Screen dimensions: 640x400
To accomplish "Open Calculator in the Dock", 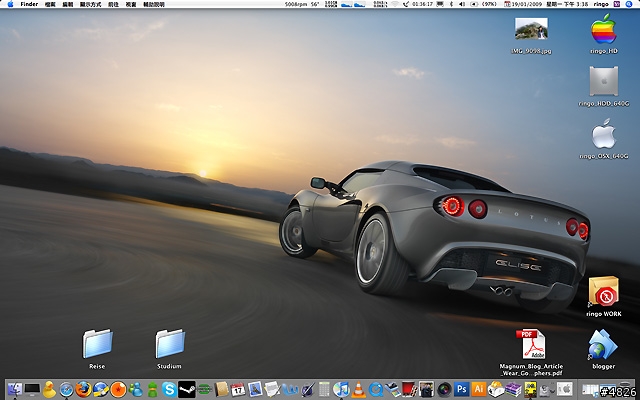I will coord(324,389).
